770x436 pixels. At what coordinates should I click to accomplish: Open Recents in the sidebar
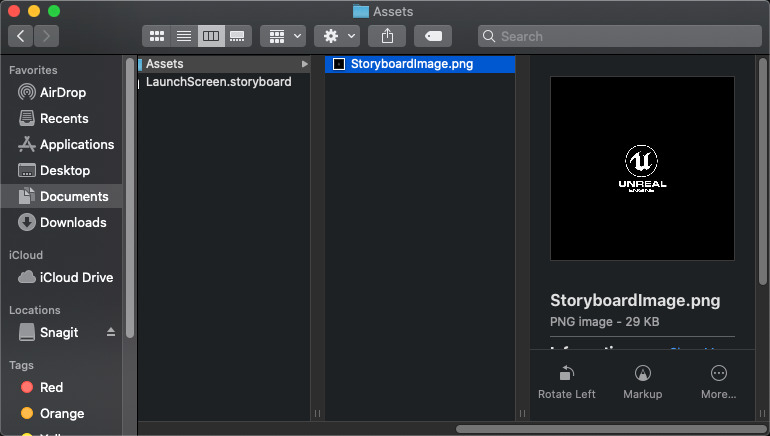click(x=61, y=118)
